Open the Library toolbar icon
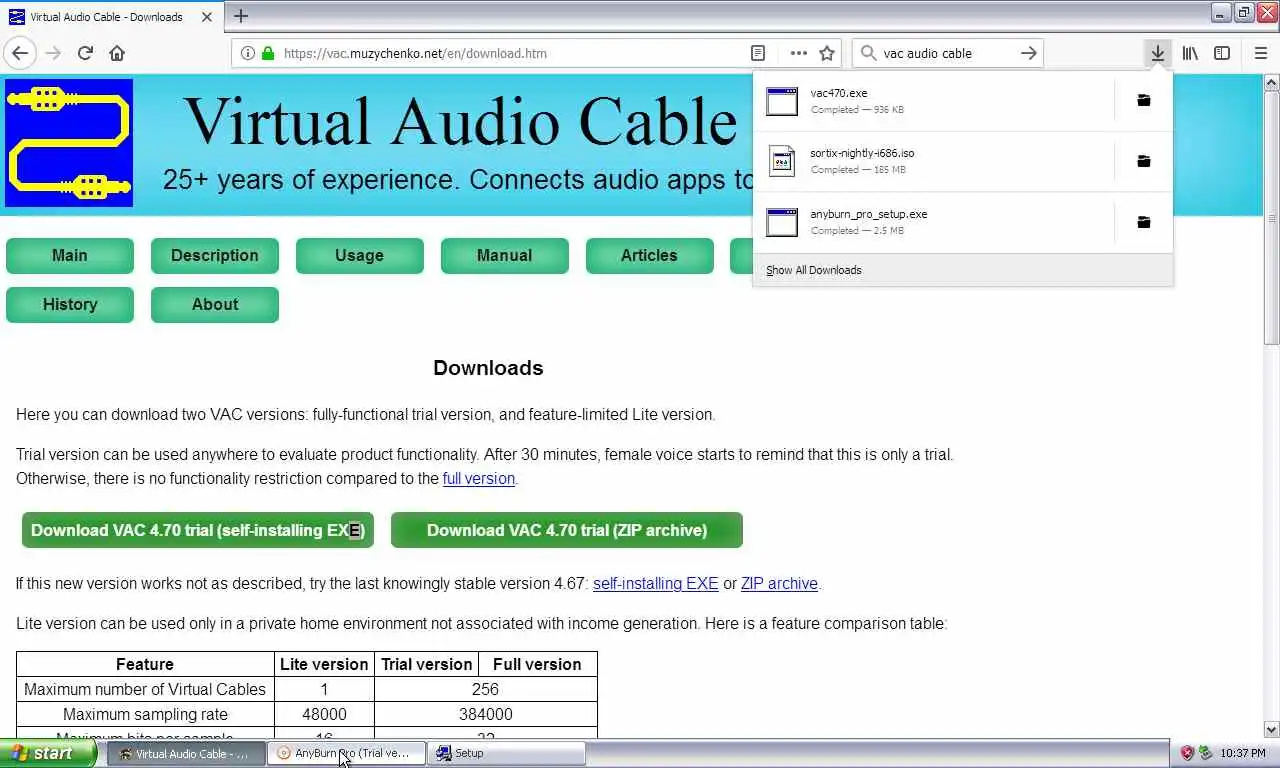 pyautogui.click(x=1190, y=53)
